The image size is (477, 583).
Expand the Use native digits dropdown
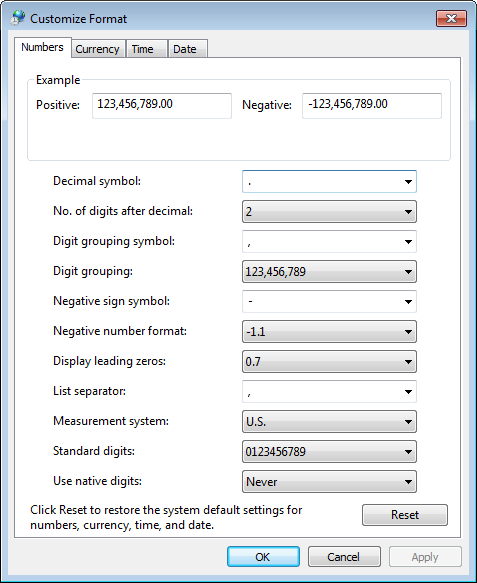pos(329,482)
